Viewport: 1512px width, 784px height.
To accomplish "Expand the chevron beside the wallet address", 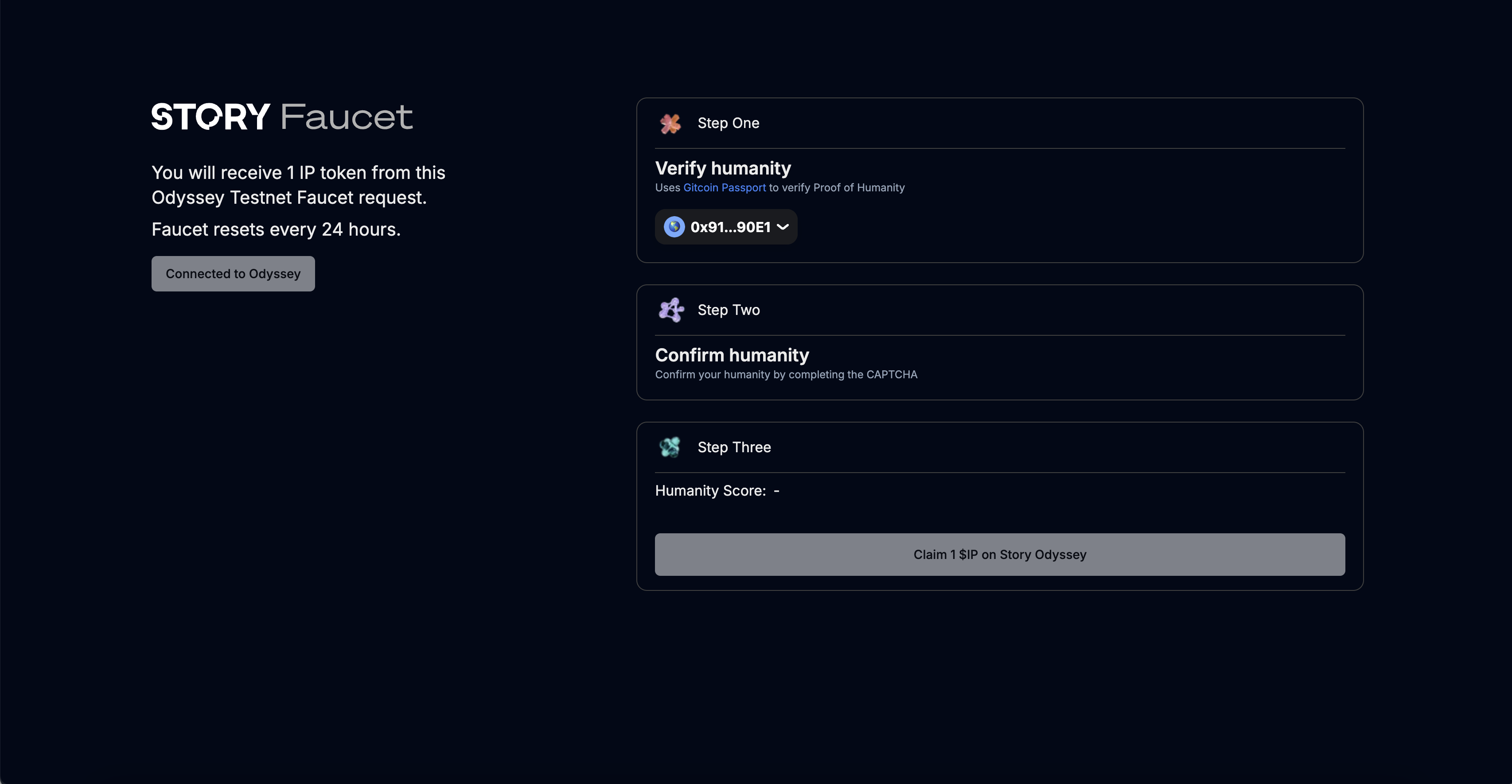I will tap(783, 226).
